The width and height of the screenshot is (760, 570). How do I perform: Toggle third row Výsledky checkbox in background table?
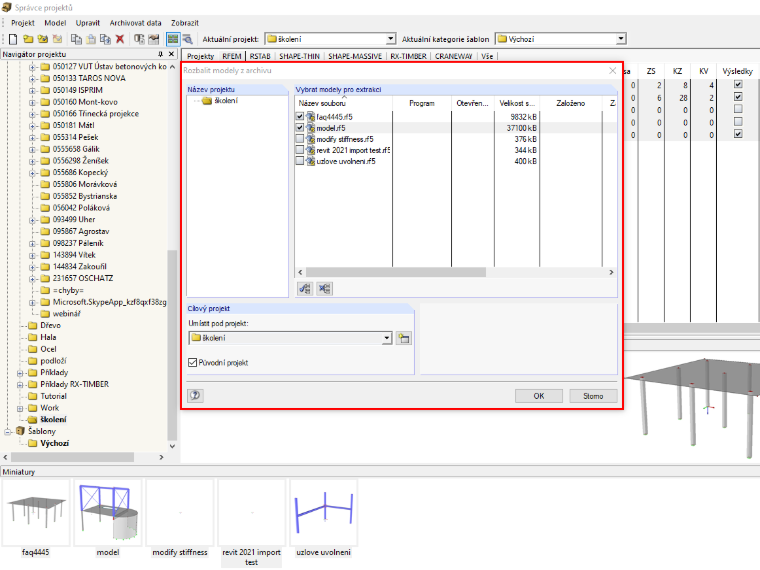(x=738, y=109)
